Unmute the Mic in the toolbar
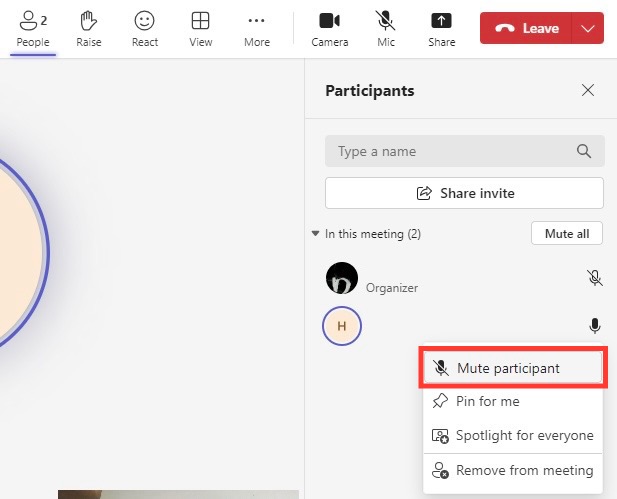The height and width of the screenshot is (499, 617). 386,29
